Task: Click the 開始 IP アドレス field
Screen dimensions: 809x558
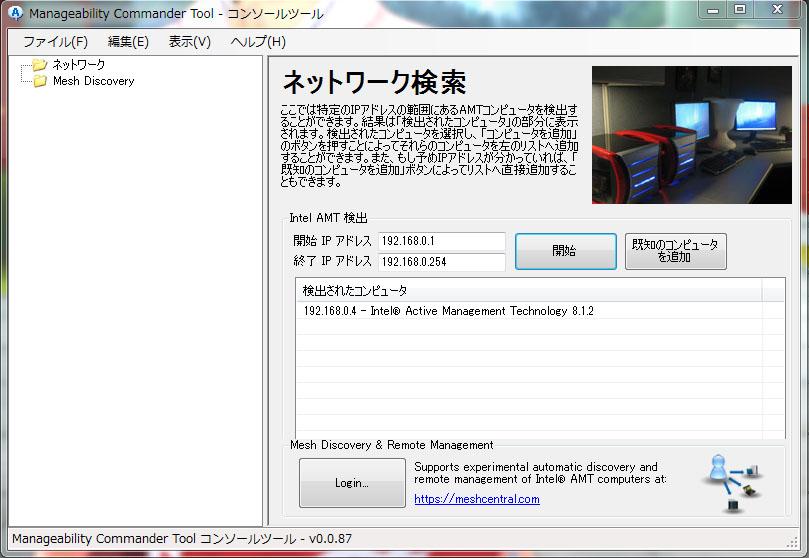Action: click(442, 241)
